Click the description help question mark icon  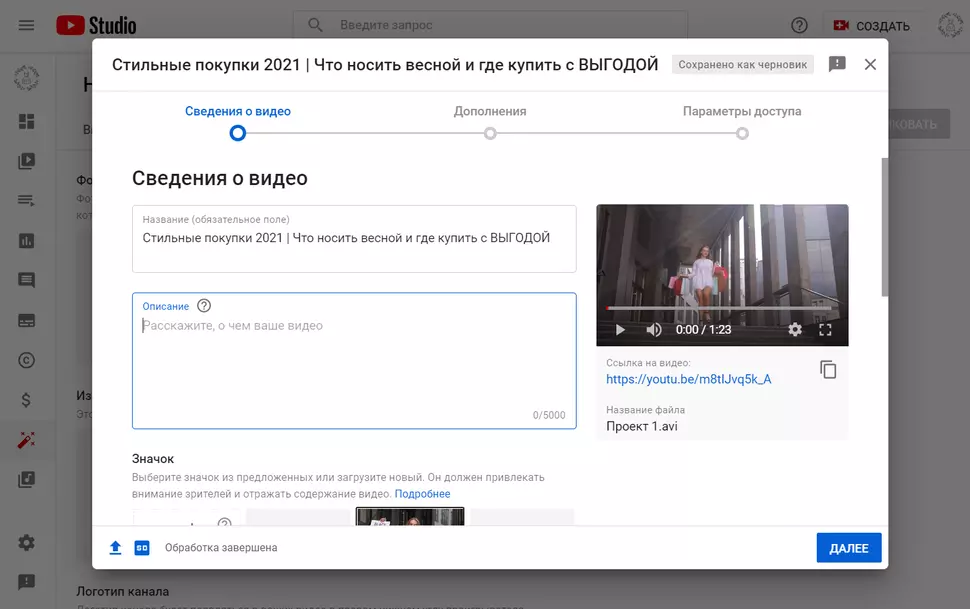204,306
